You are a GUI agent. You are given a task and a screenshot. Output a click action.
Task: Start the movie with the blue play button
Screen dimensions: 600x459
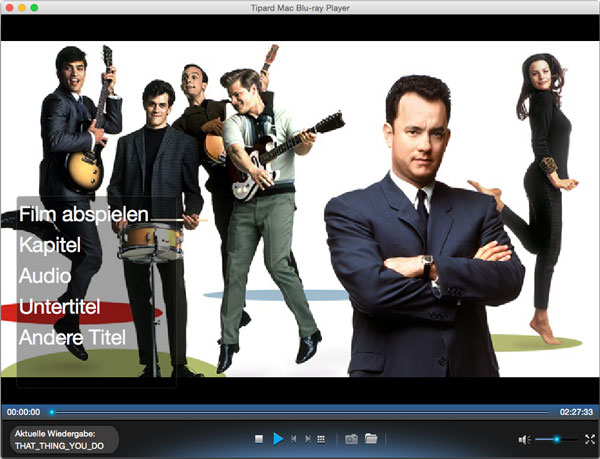[278, 439]
